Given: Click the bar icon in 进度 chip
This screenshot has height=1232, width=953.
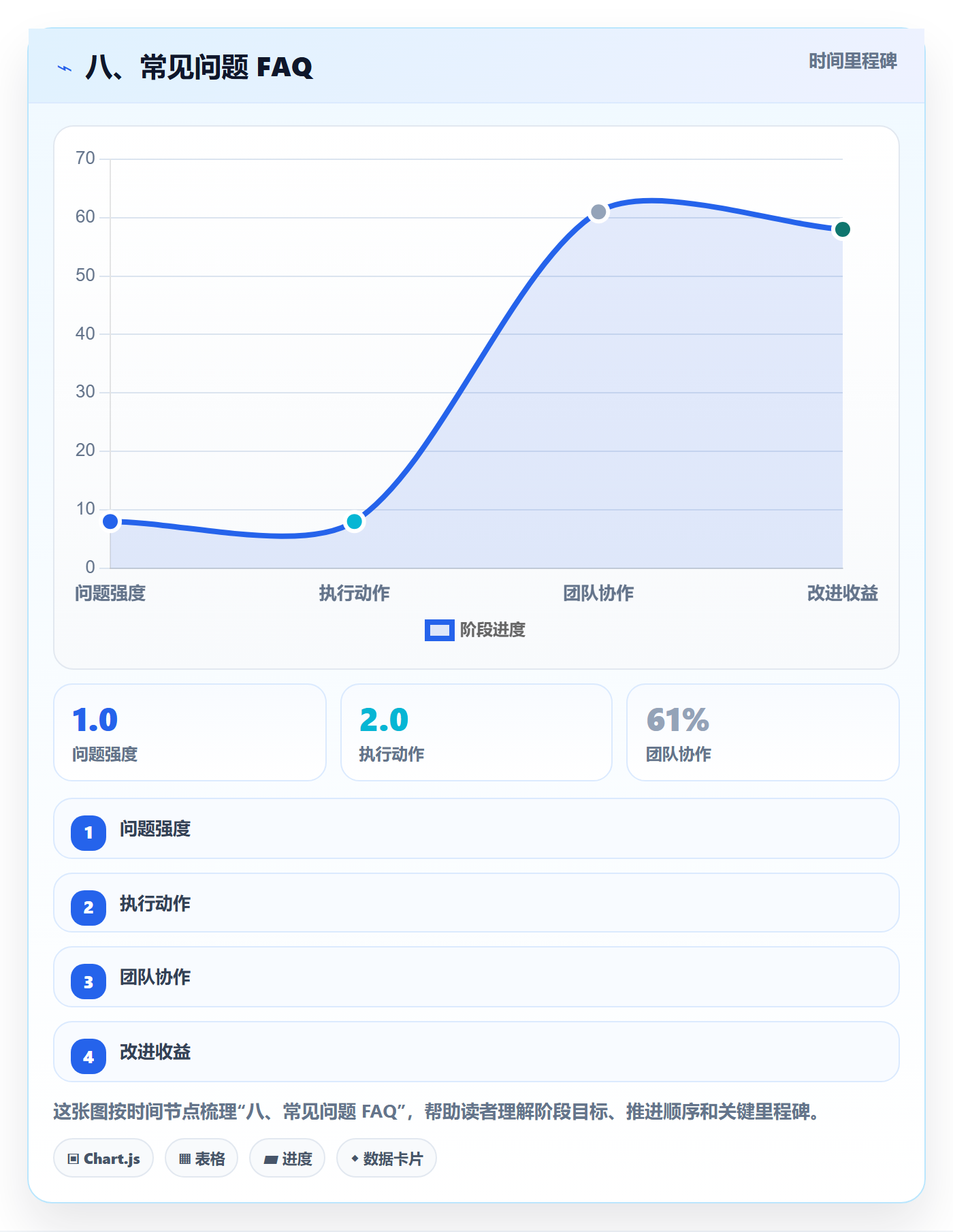Looking at the screenshot, I should pyautogui.click(x=271, y=1160).
